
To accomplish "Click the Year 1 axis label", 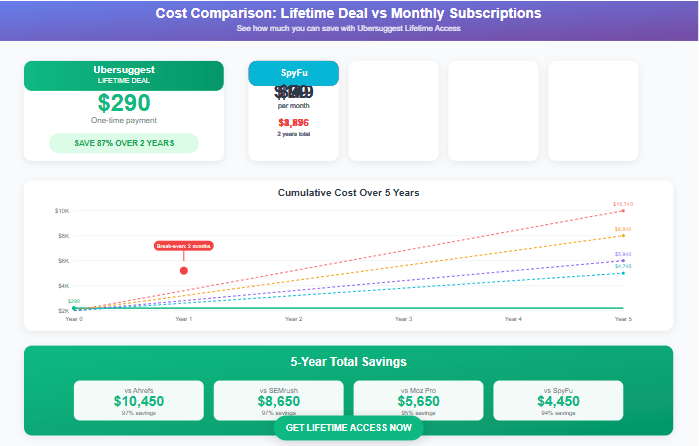I will 184,319.
